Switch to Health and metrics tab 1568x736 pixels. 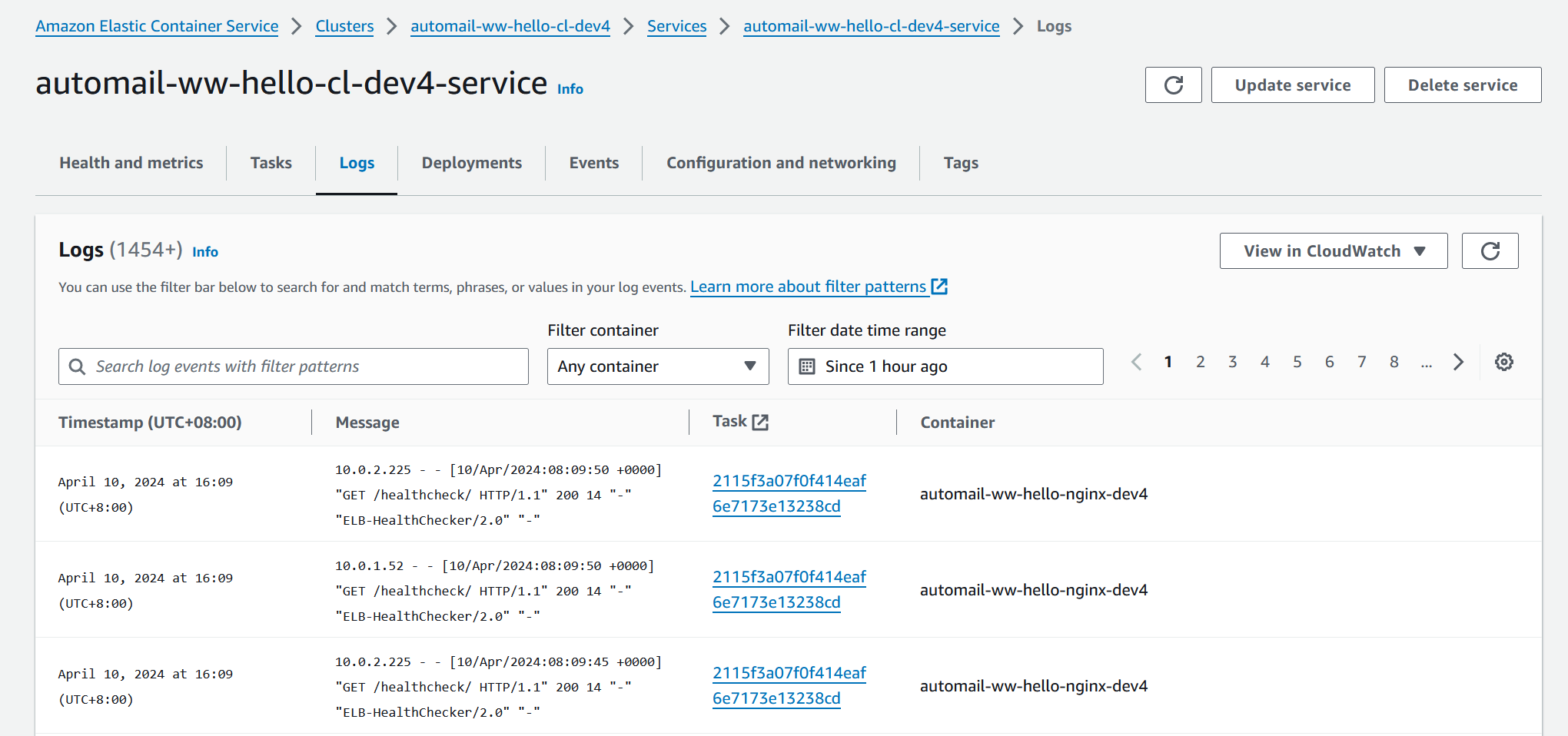(131, 163)
